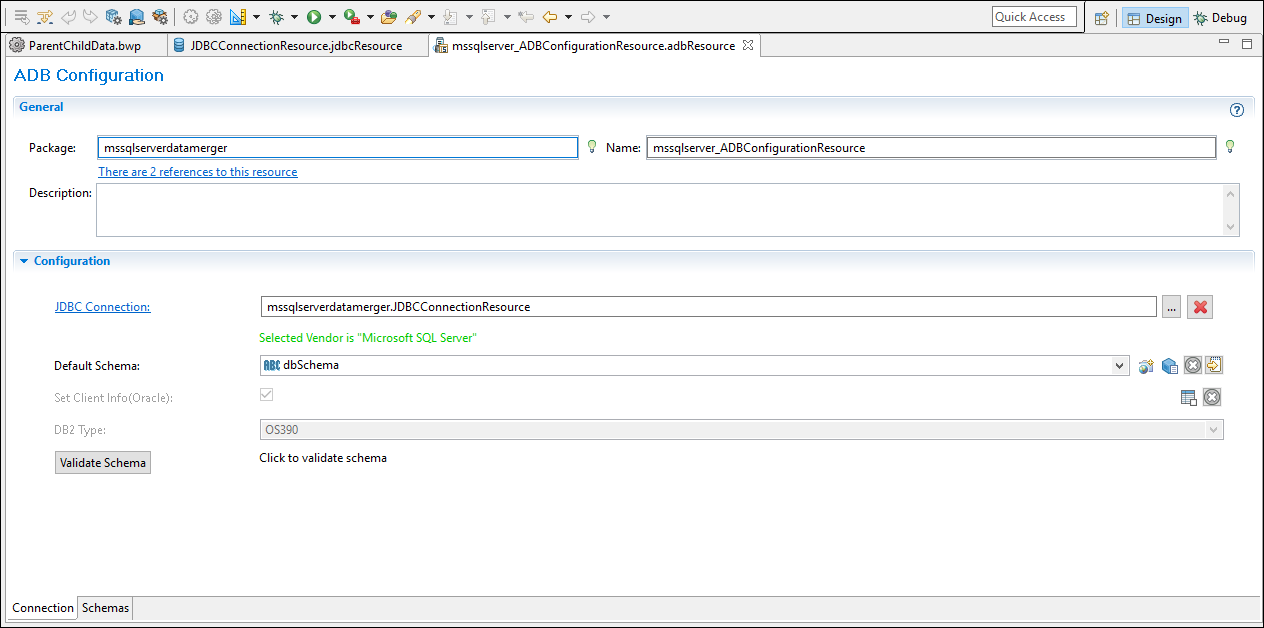The height and width of the screenshot is (628, 1264).
Task: Click the Open Perspective icon
Action: tap(1101, 18)
